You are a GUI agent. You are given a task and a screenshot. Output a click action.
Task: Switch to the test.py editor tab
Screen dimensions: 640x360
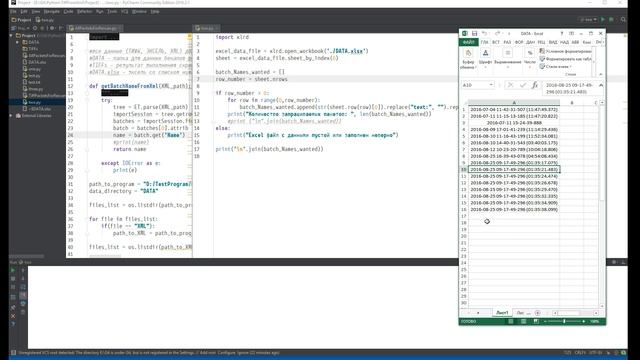coord(207,28)
